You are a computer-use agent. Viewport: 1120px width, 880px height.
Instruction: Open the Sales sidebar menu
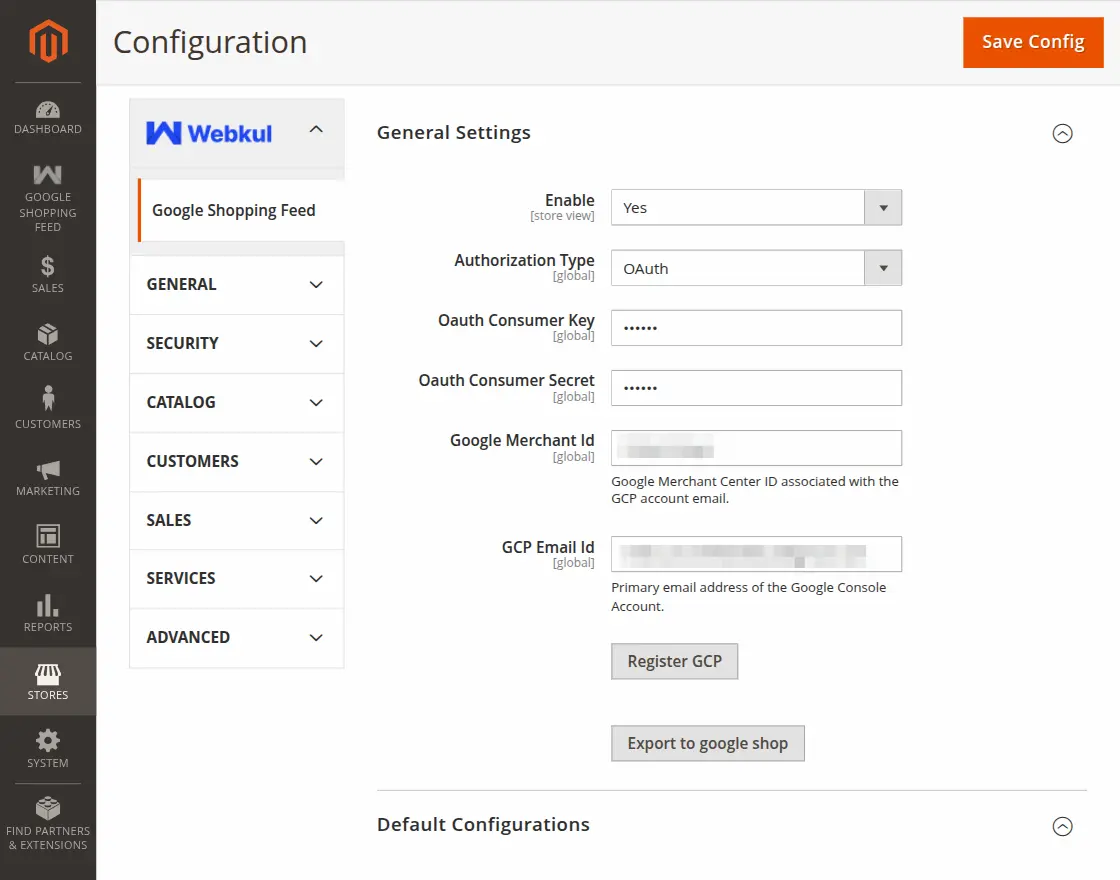[x=48, y=274]
